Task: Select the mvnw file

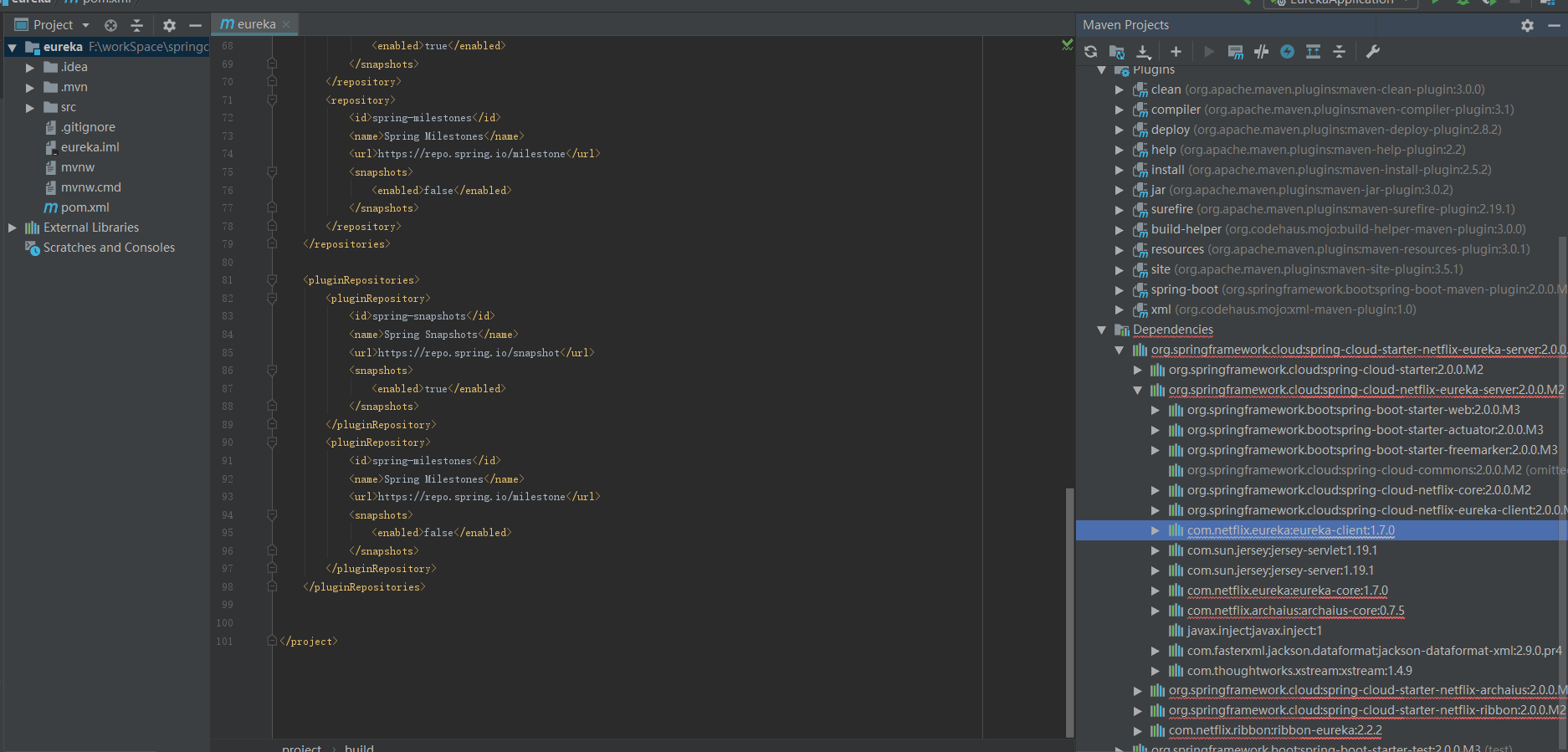Action: (77, 167)
